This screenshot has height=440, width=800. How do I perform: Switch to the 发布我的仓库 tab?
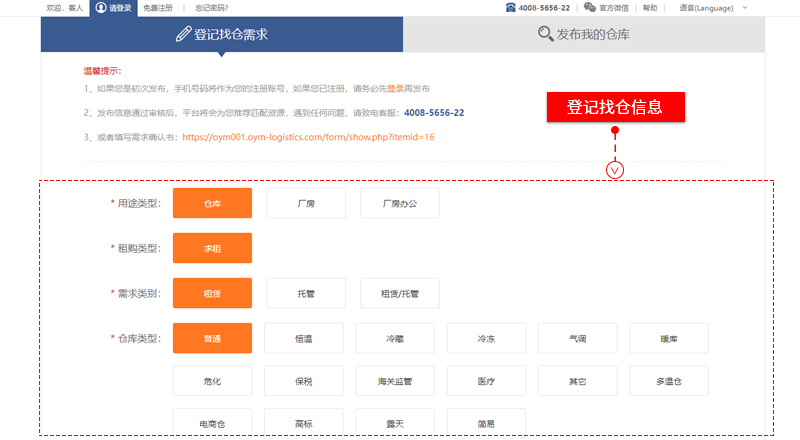click(584, 34)
